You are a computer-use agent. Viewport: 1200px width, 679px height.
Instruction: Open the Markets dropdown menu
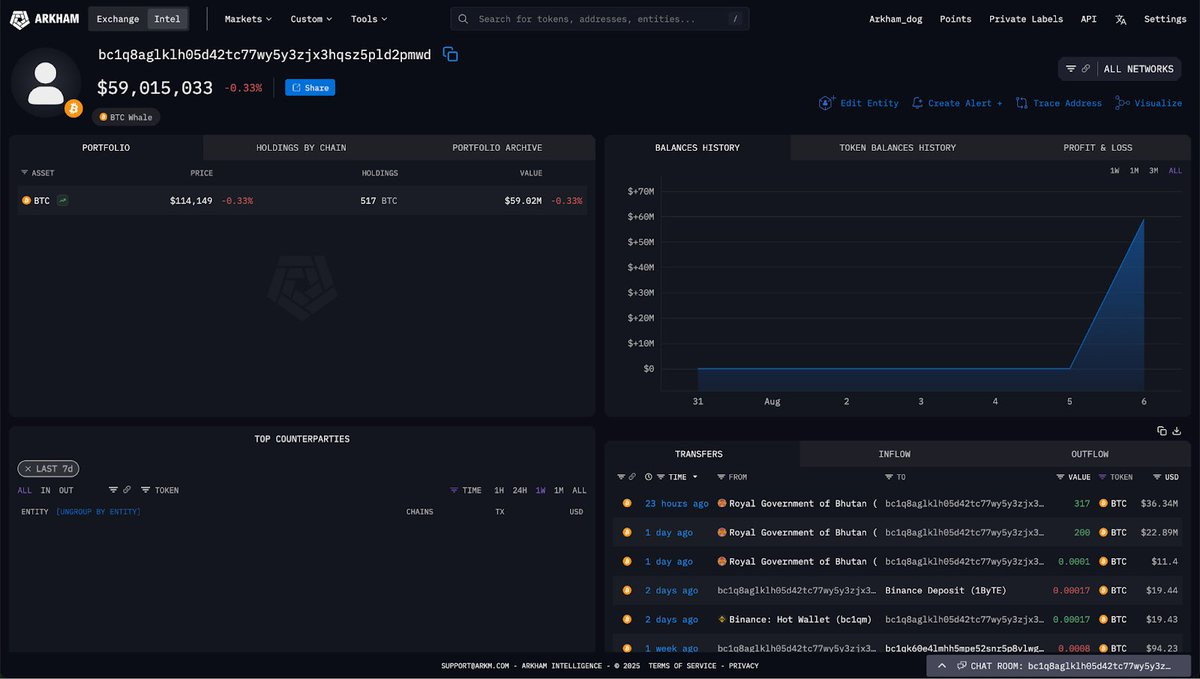(x=248, y=19)
